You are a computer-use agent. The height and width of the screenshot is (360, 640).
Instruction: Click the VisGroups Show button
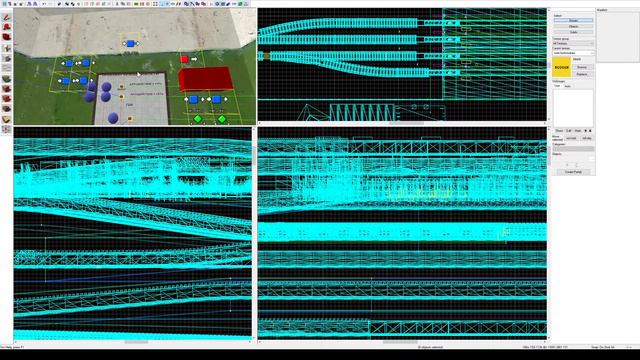(x=560, y=131)
